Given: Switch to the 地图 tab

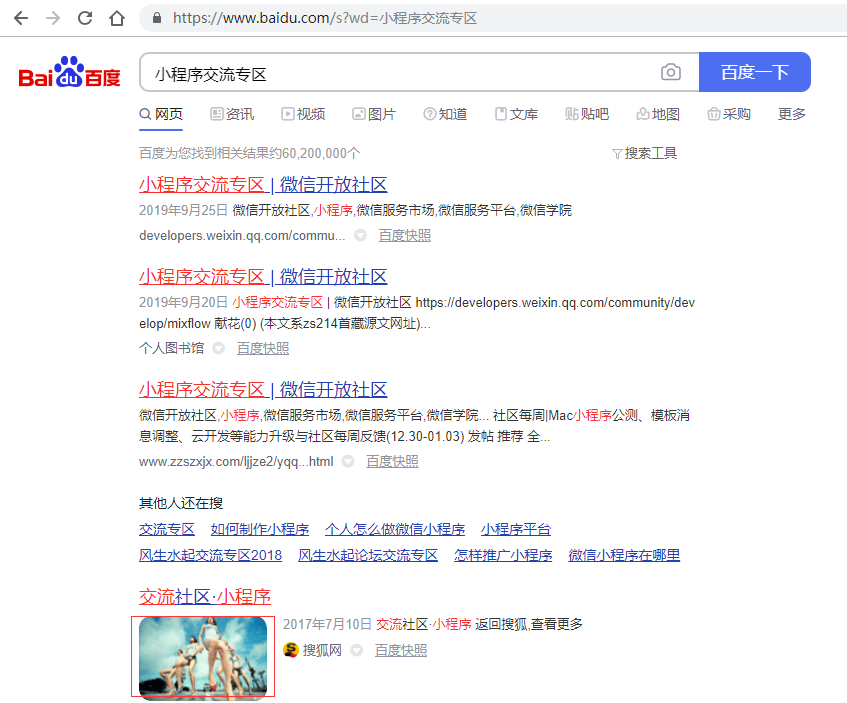Looking at the screenshot, I should tap(658, 114).
